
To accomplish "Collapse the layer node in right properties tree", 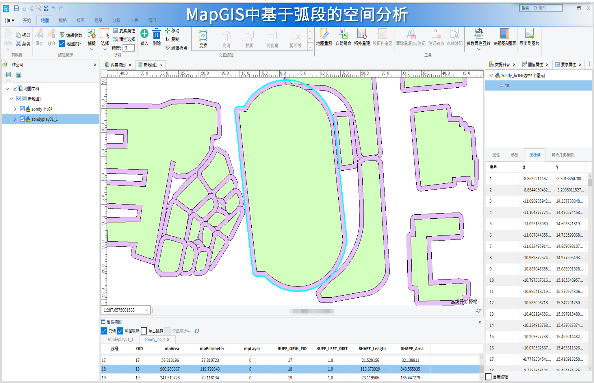I will pos(491,75).
